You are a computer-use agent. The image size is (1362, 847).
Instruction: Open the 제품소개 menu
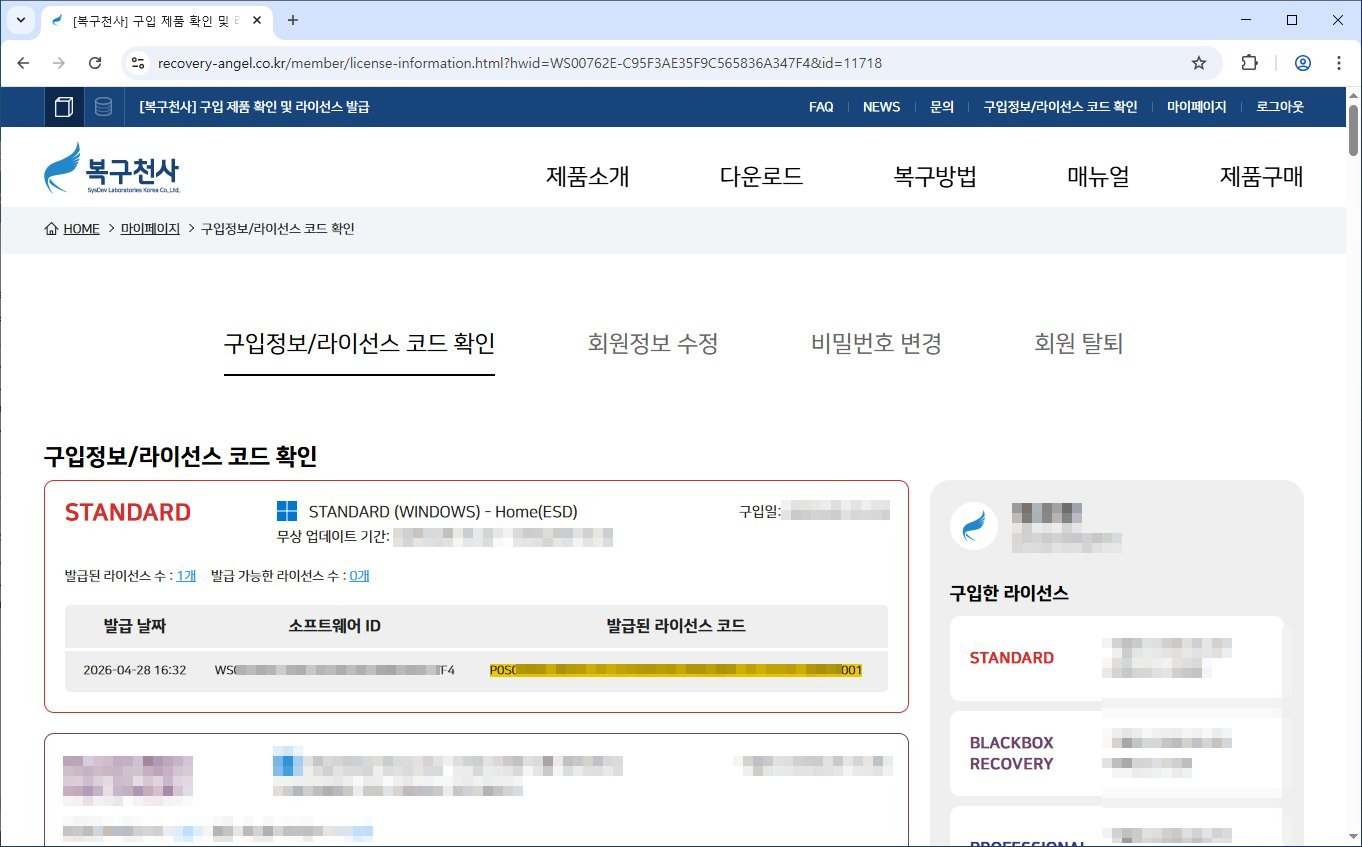click(x=587, y=177)
